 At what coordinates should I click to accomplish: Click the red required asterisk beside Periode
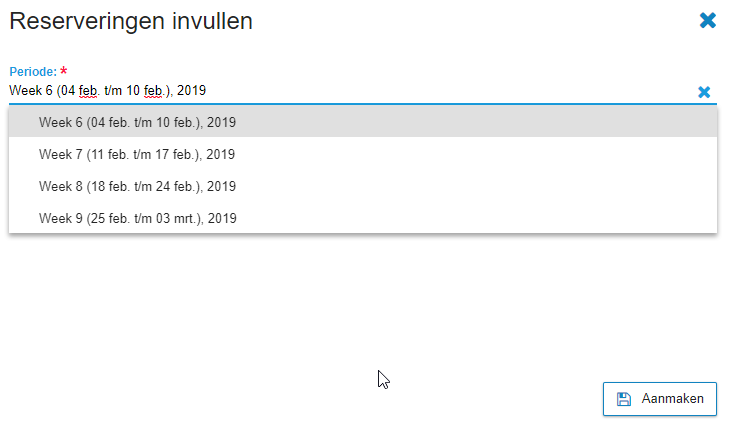pos(64,71)
